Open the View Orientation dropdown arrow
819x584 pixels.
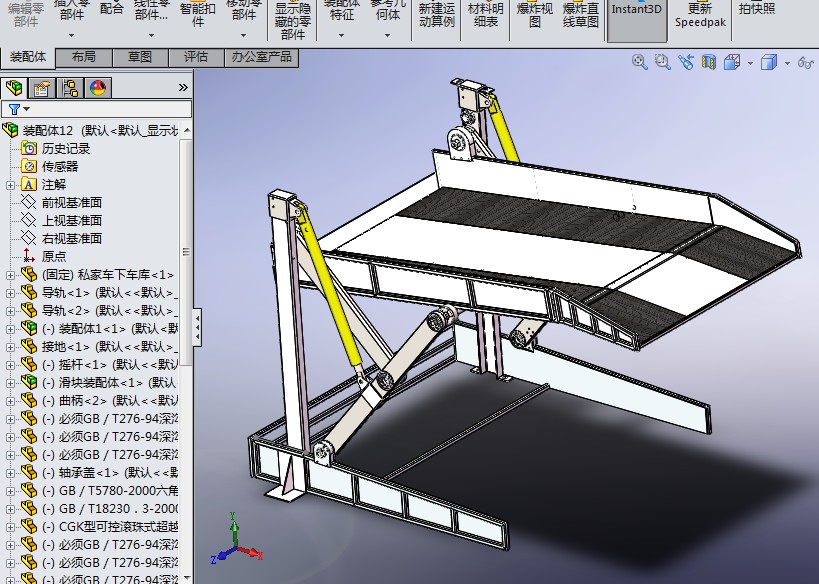(750, 63)
